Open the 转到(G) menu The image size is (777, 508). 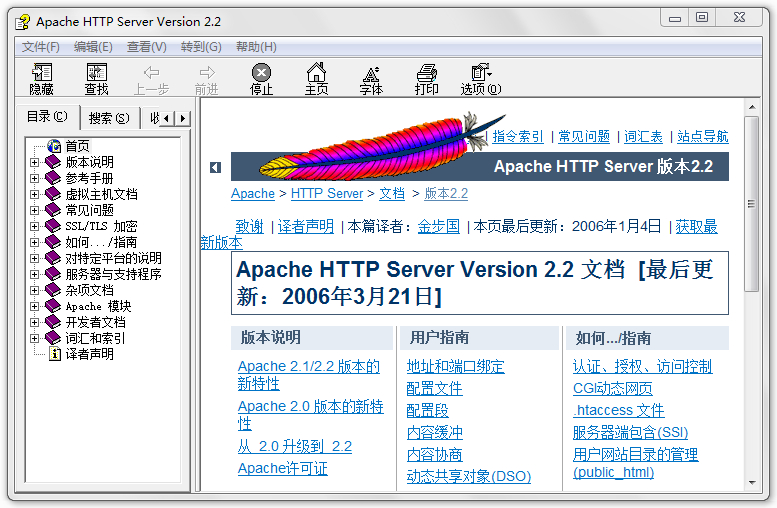(201, 47)
